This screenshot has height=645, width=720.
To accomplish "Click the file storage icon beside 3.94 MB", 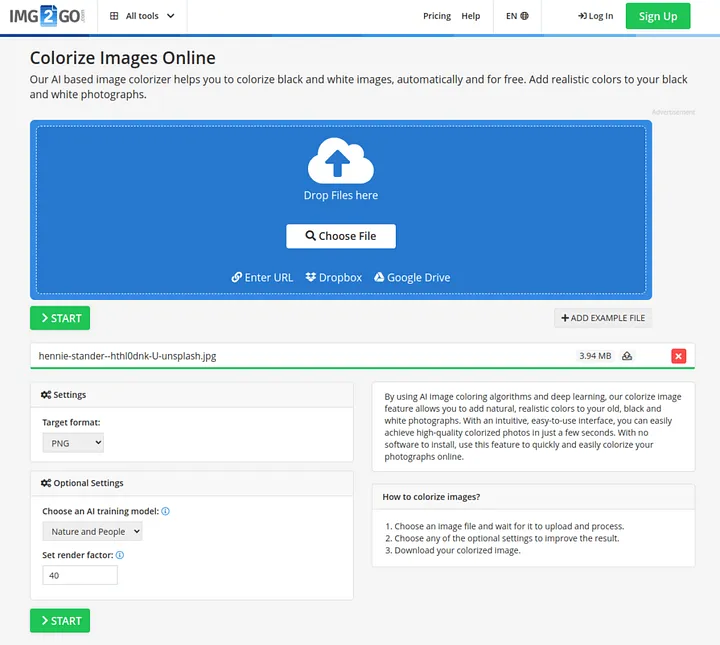I will click(627, 356).
